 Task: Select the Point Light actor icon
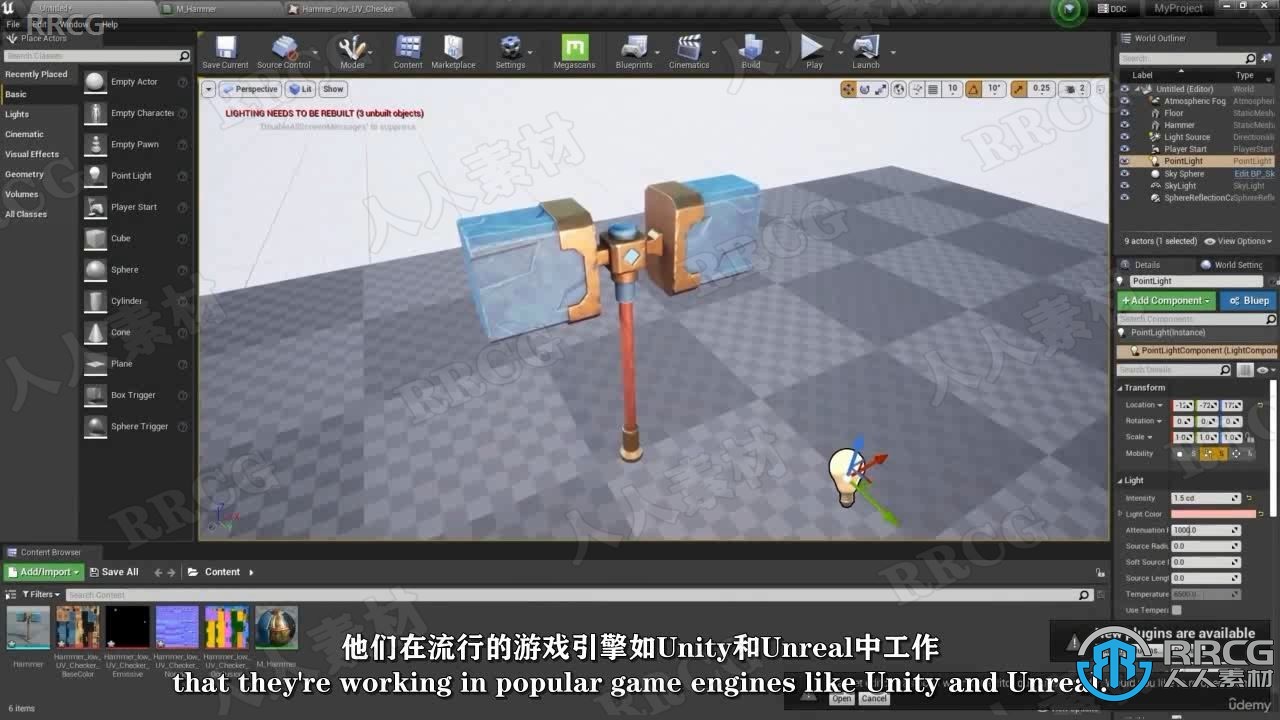click(95, 176)
